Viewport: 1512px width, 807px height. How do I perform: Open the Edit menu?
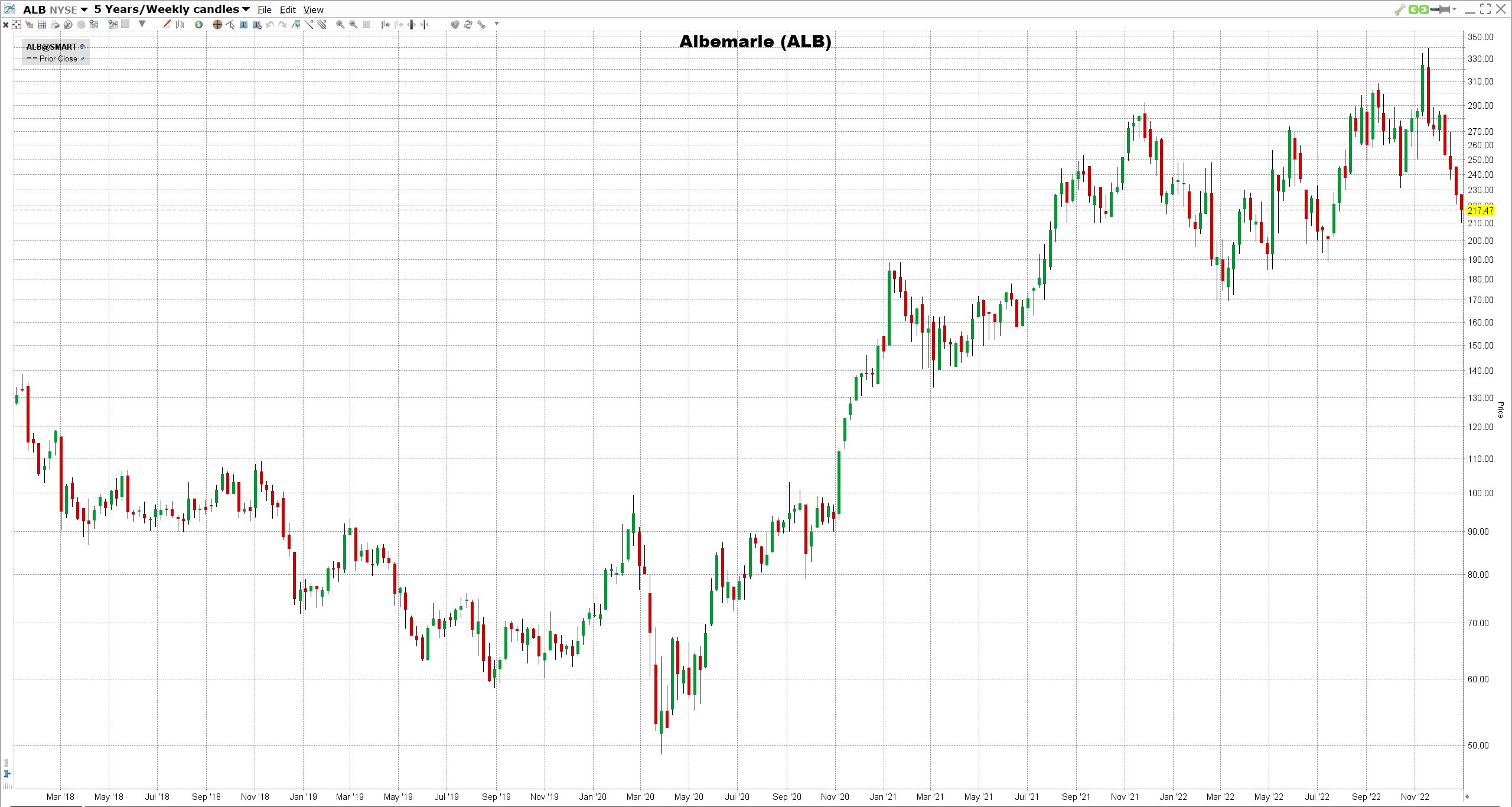pos(288,9)
